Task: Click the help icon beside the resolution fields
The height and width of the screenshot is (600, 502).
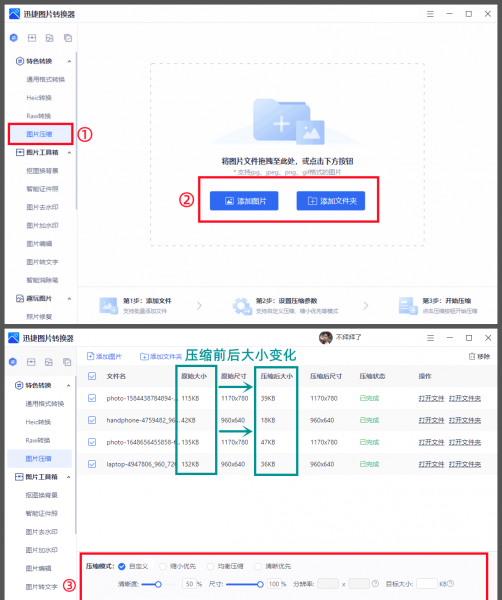Action: tap(375, 584)
